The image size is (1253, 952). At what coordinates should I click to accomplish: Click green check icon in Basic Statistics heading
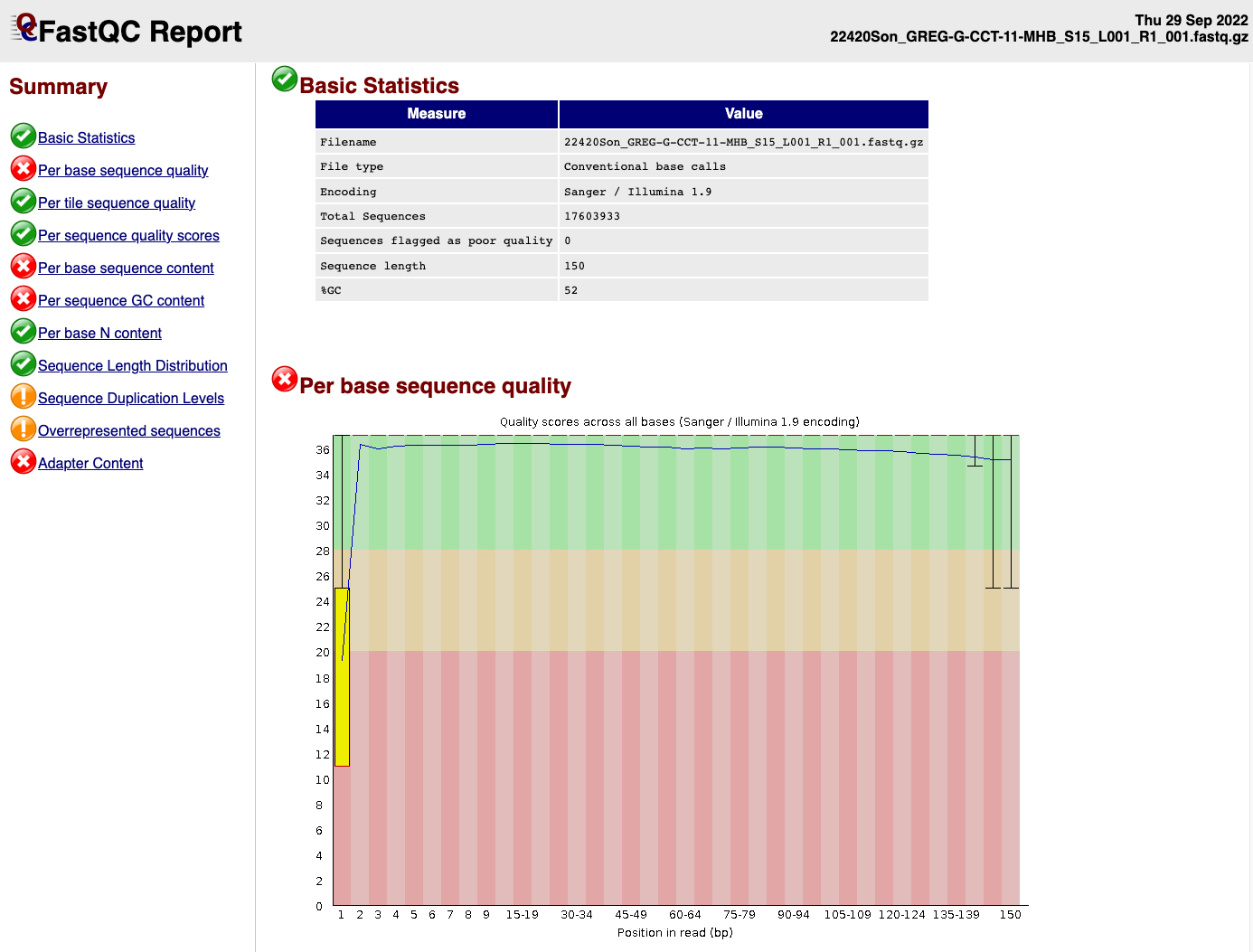click(285, 80)
